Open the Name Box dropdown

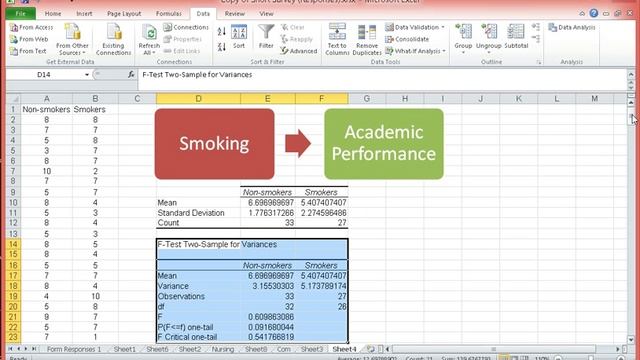pyautogui.click(x=87, y=75)
